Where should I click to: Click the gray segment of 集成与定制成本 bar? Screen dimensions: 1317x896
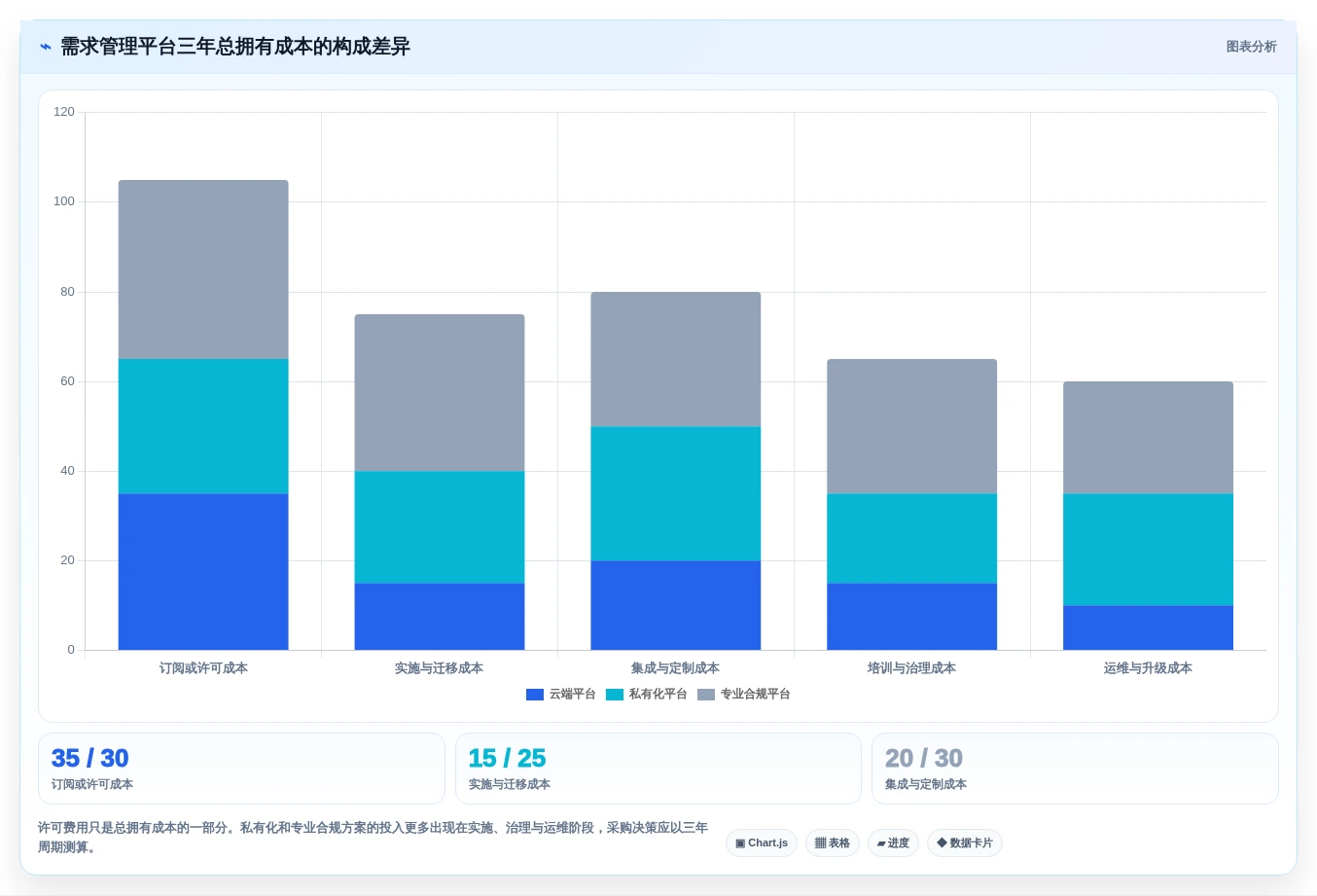pyautogui.click(x=676, y=359)
